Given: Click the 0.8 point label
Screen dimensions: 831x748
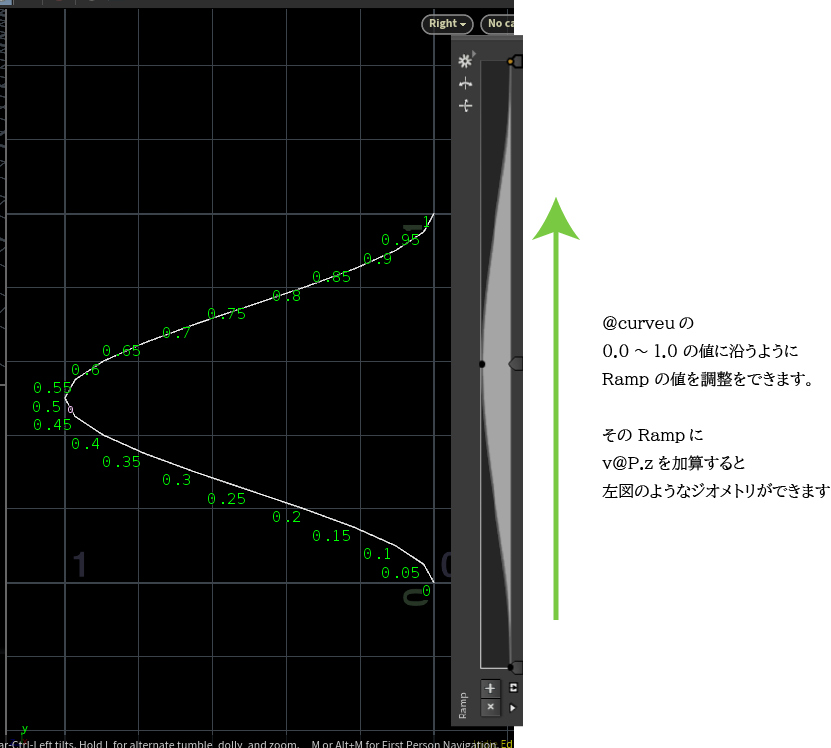Looking at the screenshot, I should pyautogui.click(x=286, y=296).
